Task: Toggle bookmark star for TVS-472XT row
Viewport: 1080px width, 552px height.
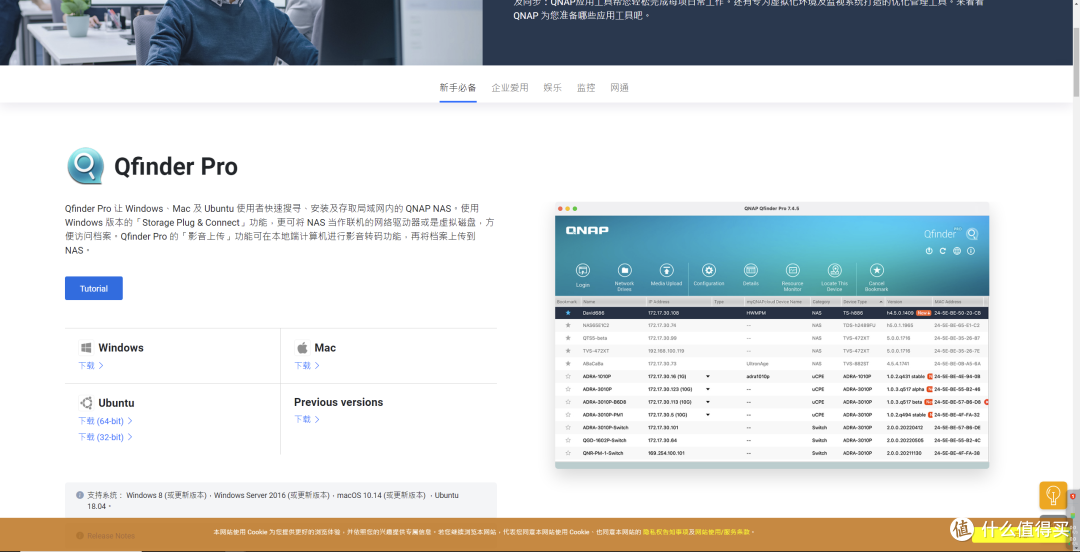Action: coord(568,351)
